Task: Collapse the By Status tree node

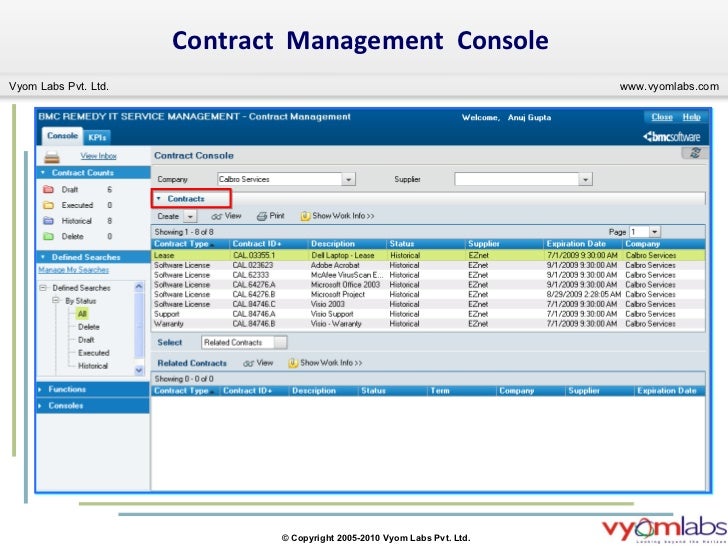Action: pyautogui.click(x=56, y=301)
